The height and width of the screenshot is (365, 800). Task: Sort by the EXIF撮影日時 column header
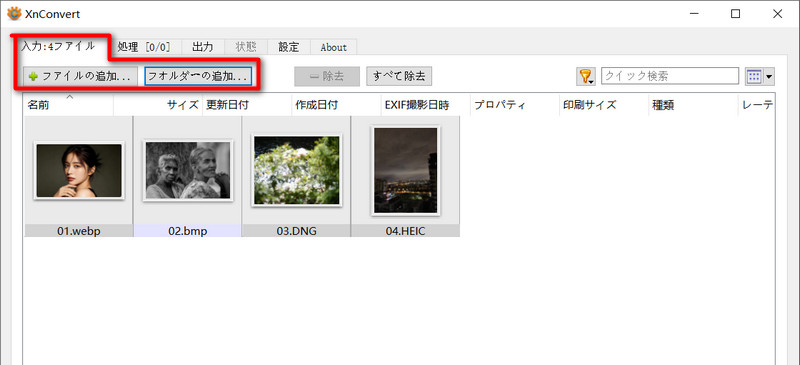click(x=426, y=105)
